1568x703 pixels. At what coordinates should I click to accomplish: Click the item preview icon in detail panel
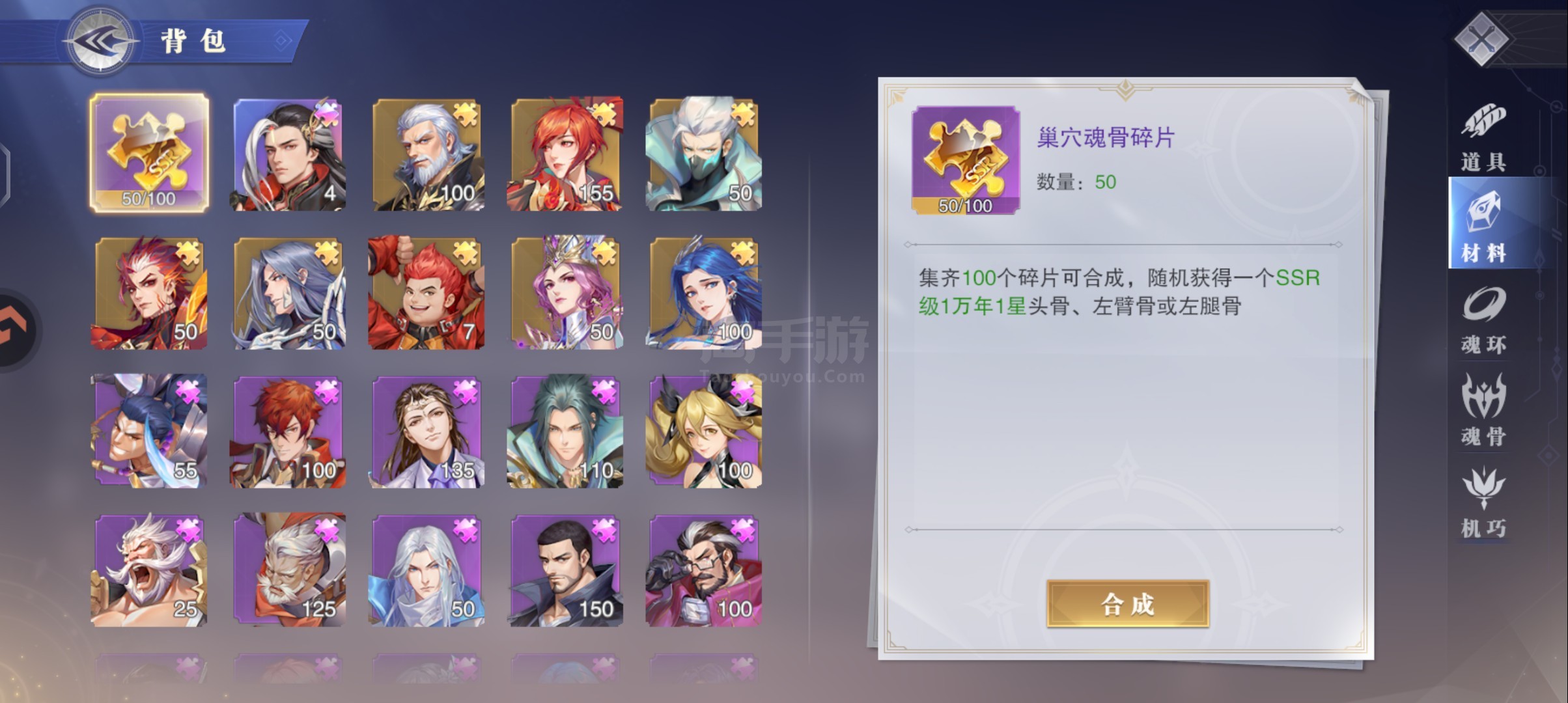click(x=966, y=160)
